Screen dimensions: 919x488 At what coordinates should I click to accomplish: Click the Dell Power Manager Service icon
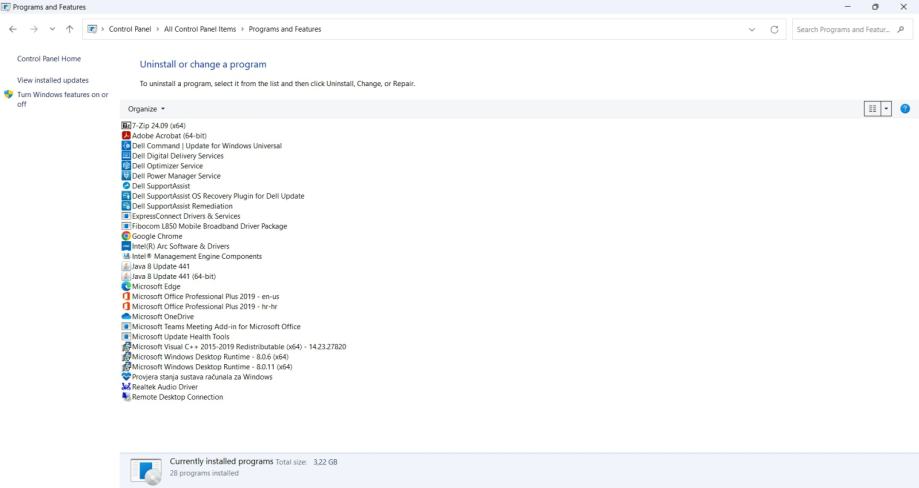click(126, 176)
